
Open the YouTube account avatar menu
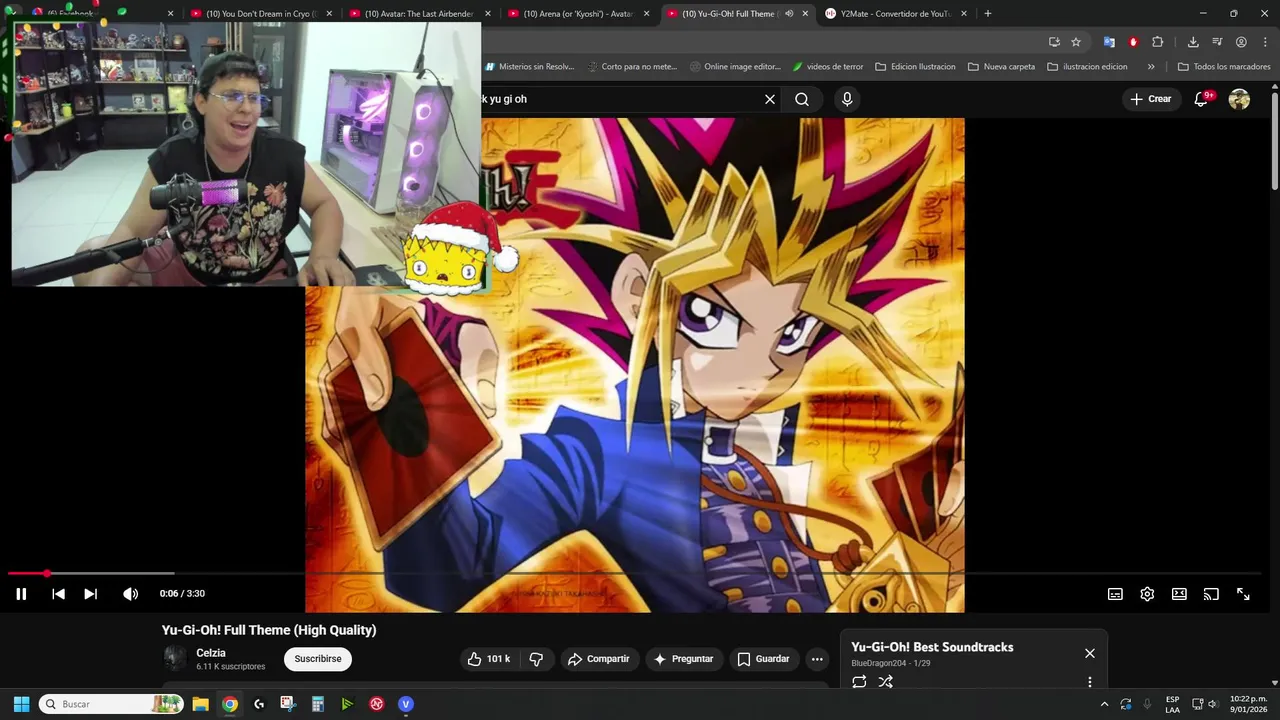pyautogui.click(x=1239, y=99)
